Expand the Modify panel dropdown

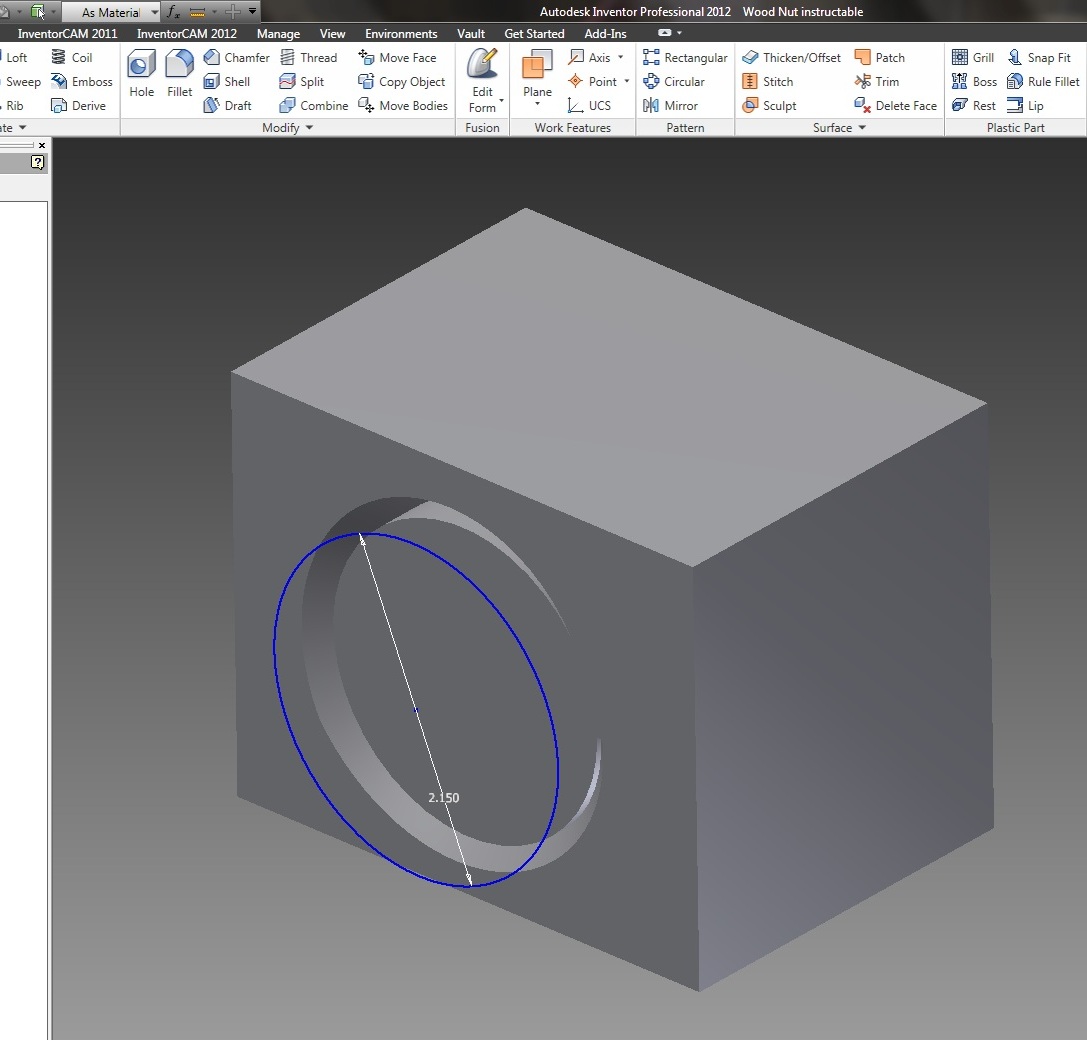[x=309, y=128]
